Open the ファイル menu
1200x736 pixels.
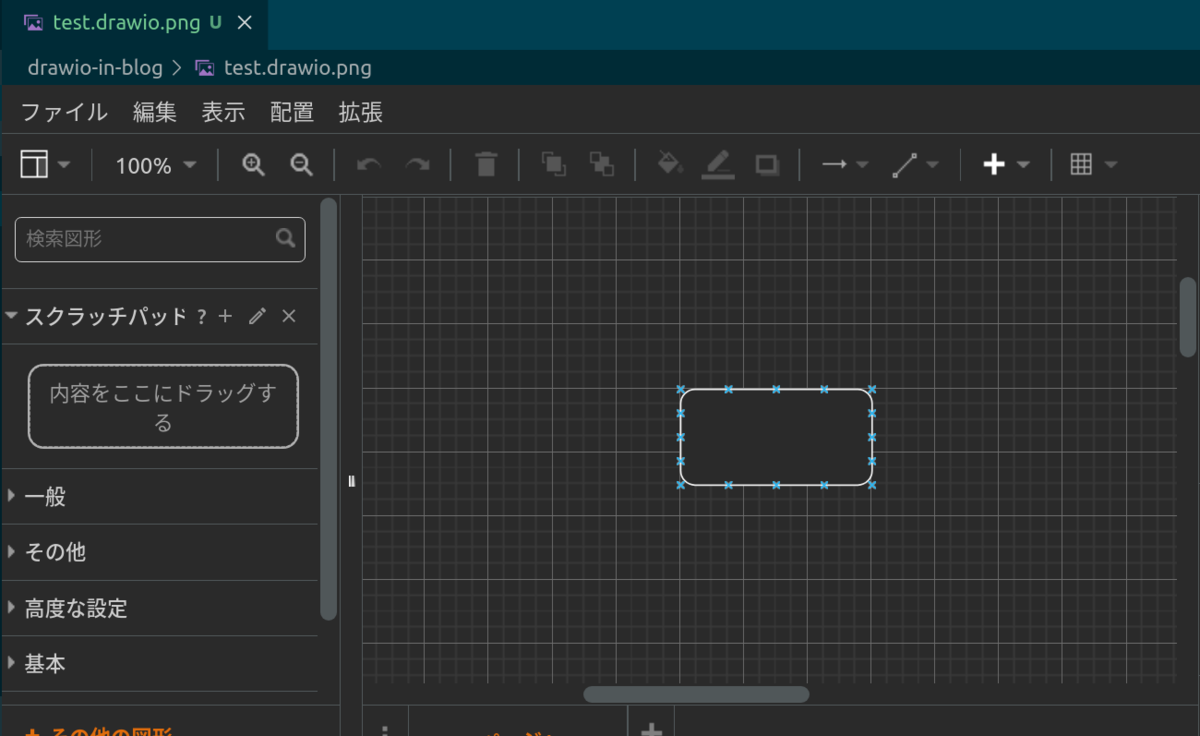tap(63, 112)
